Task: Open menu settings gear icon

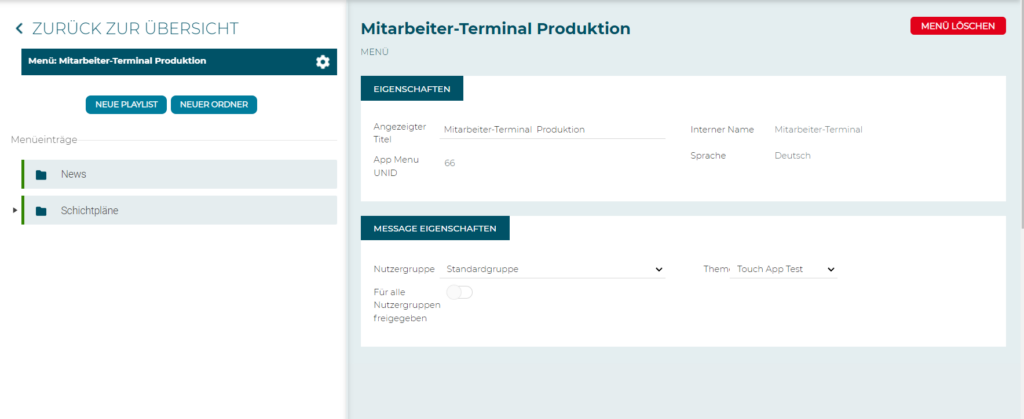Action: click(323, 62)
